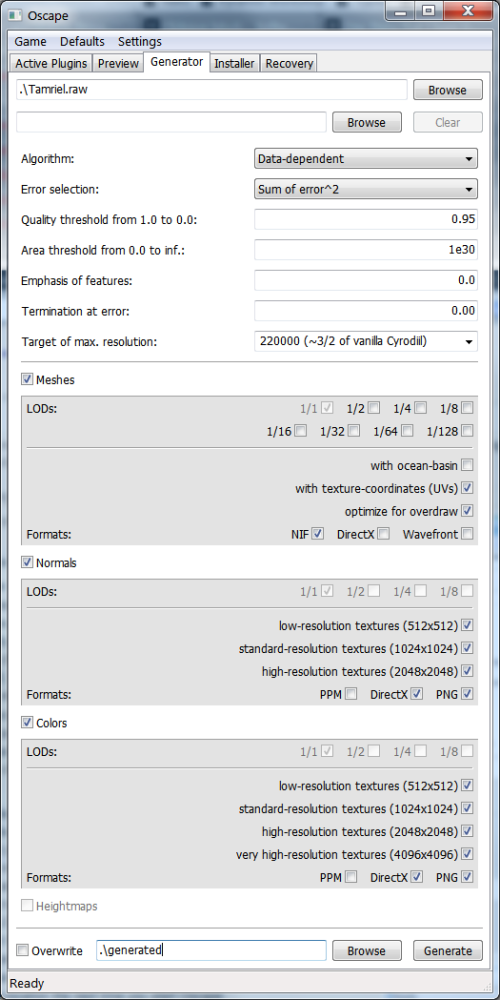
Task: Enable the Meshes DirectX format checkbox
Action: [x=383, y=534]
